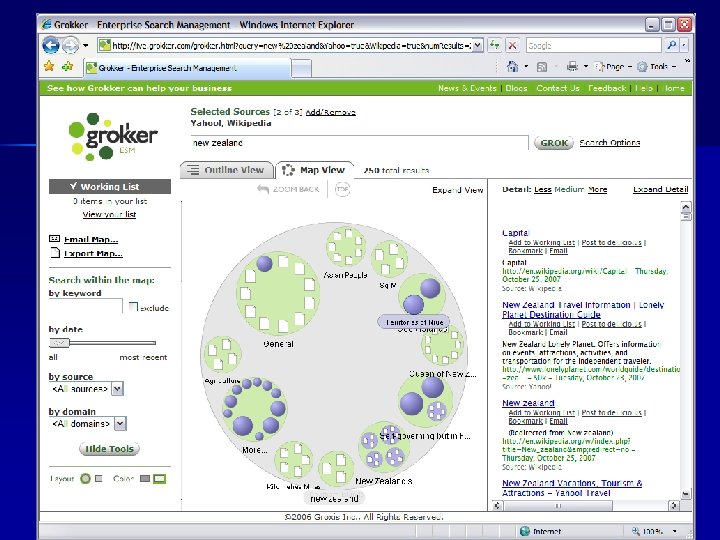The image size is (720, 540).
Task: Click the Expand Detail link
Action: pyautogui.click(x=660, y=189)
